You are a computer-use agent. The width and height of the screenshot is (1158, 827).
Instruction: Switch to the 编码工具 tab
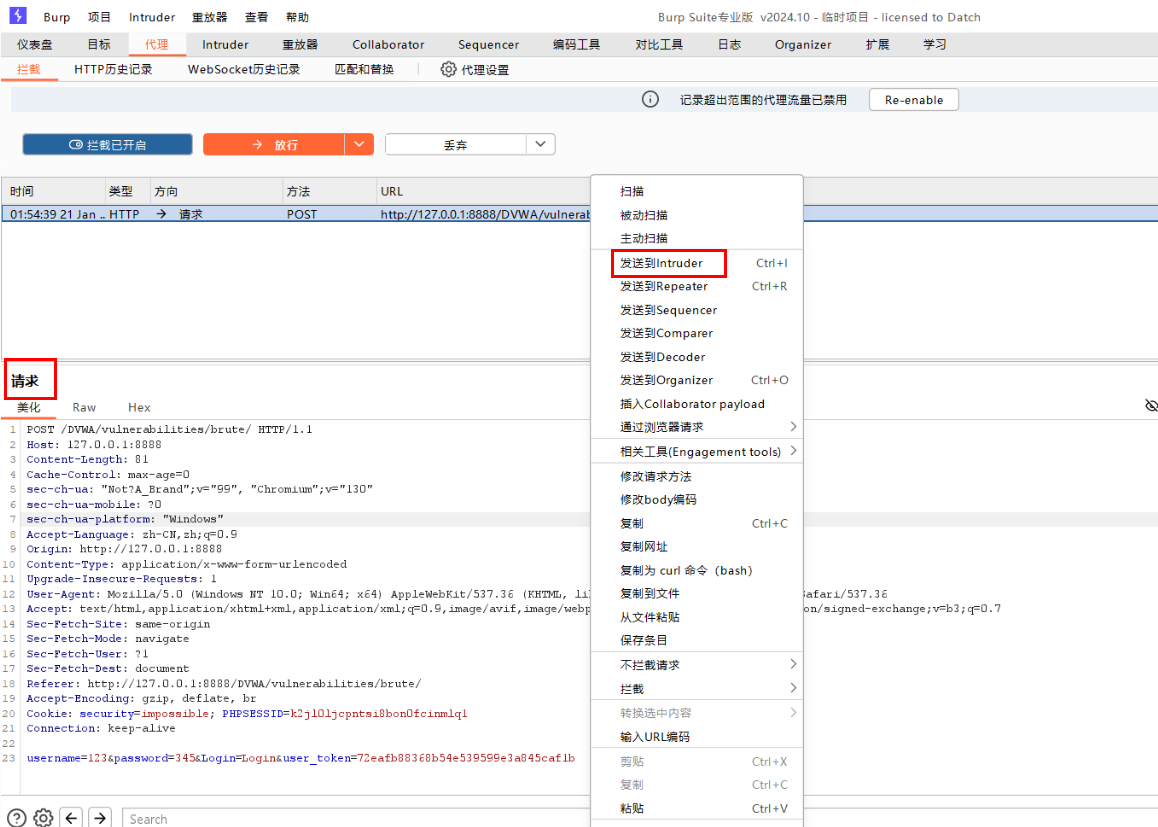[576, 44]
